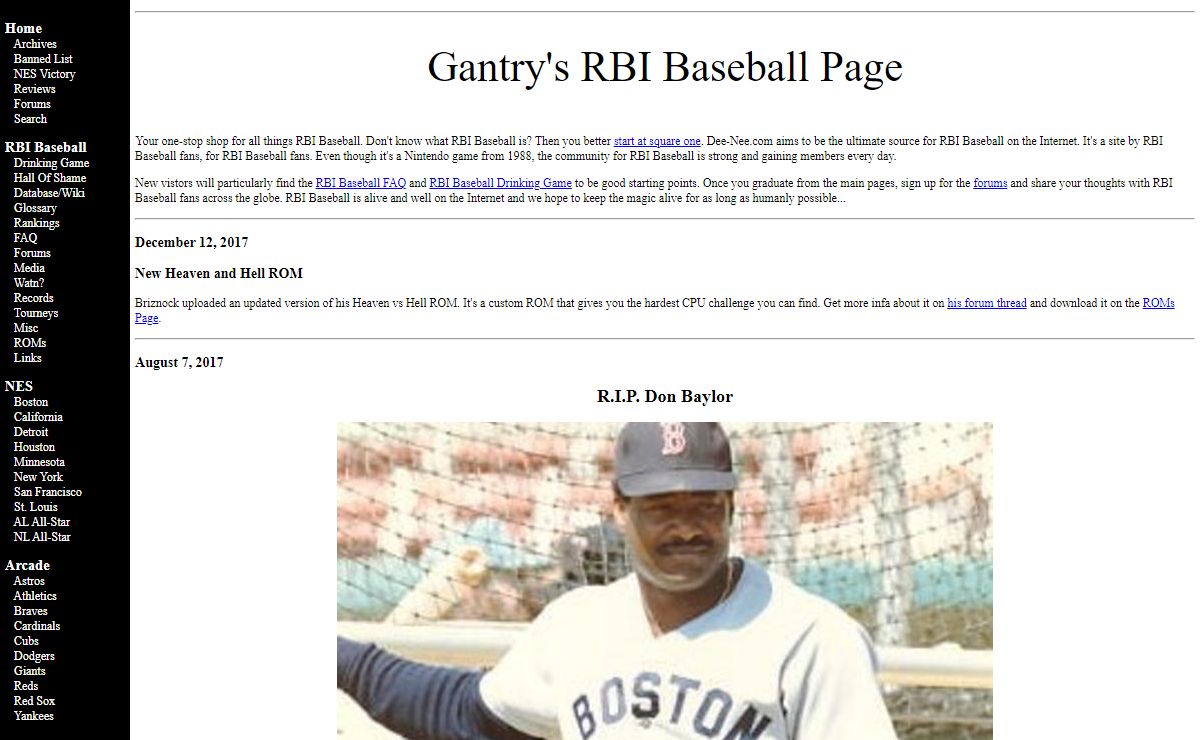Image resolution: width=1200 pixels, height=740 pixels.
Task: Open the Reds arcade team
Action: click(x=26, y=686)
